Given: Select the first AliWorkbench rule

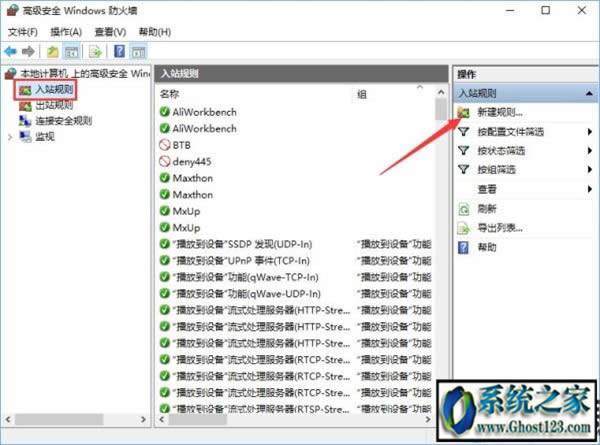Looking at the screenshot, I should [204, 112].
